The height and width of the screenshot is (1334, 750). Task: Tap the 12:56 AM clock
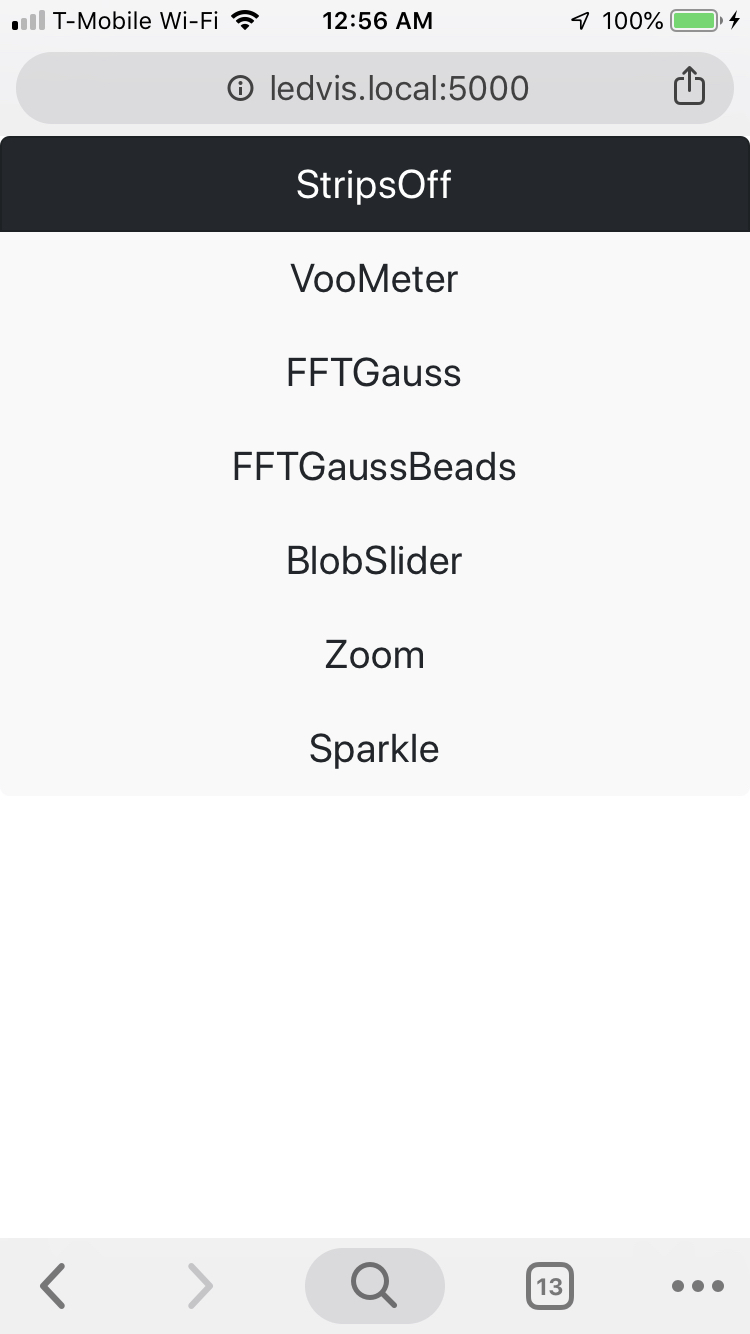click(378, 20)
